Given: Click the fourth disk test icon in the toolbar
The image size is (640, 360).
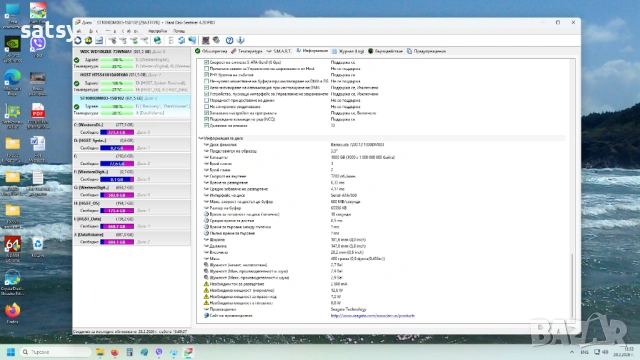Looking at the screenshot, I should (x=144, y=40).
